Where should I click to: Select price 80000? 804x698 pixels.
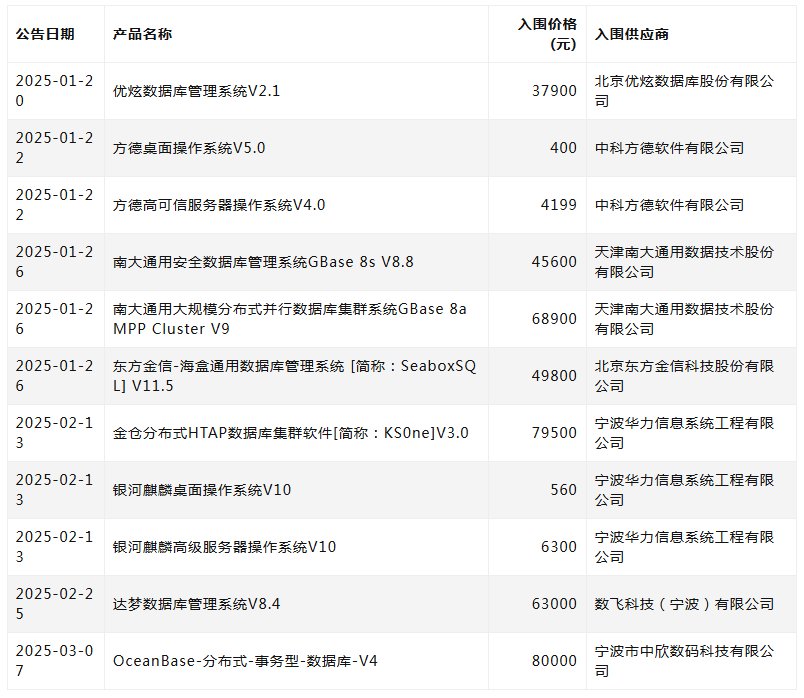coord(554,661)
